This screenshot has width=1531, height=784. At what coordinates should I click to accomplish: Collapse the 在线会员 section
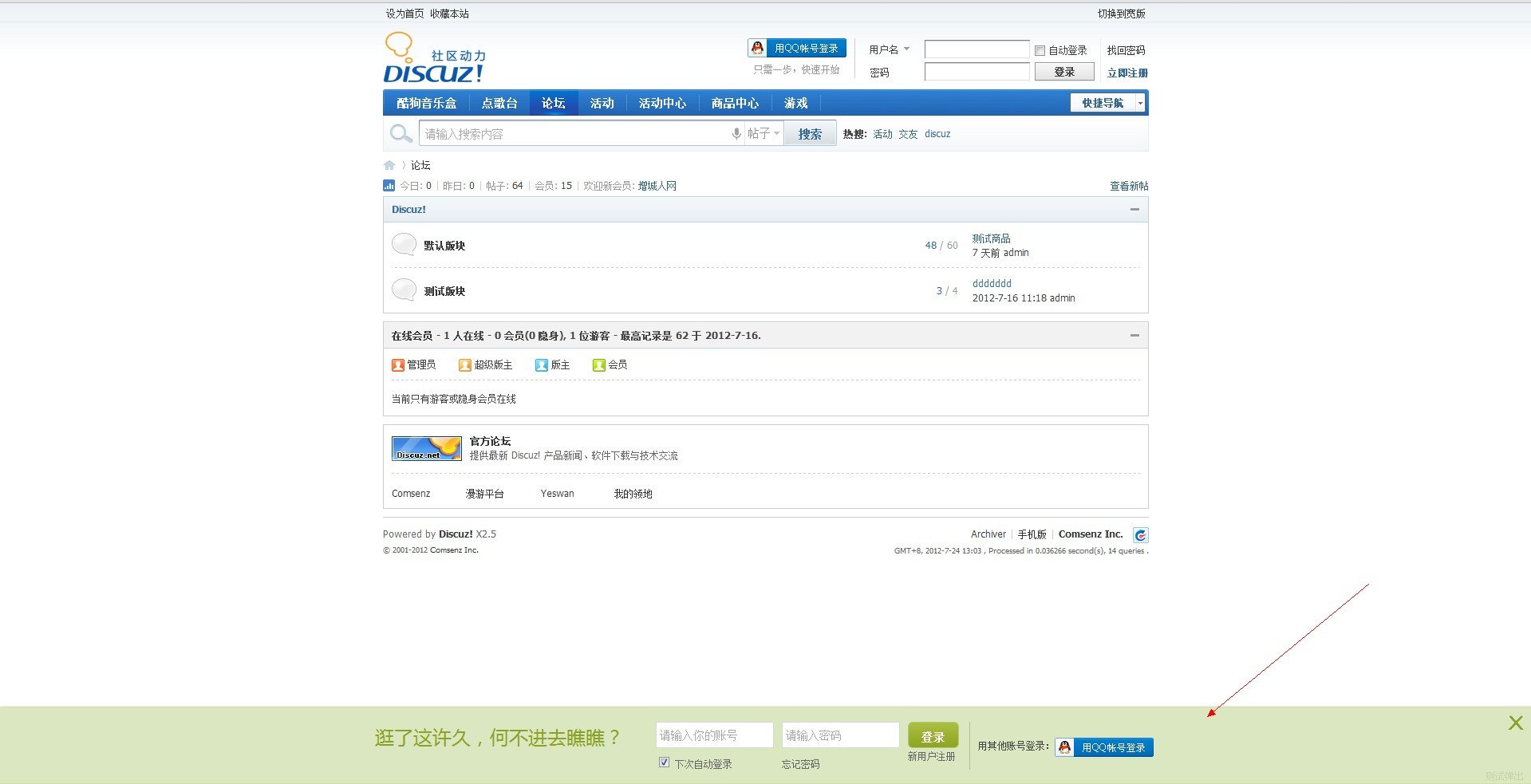click(x=1134, y=336)
